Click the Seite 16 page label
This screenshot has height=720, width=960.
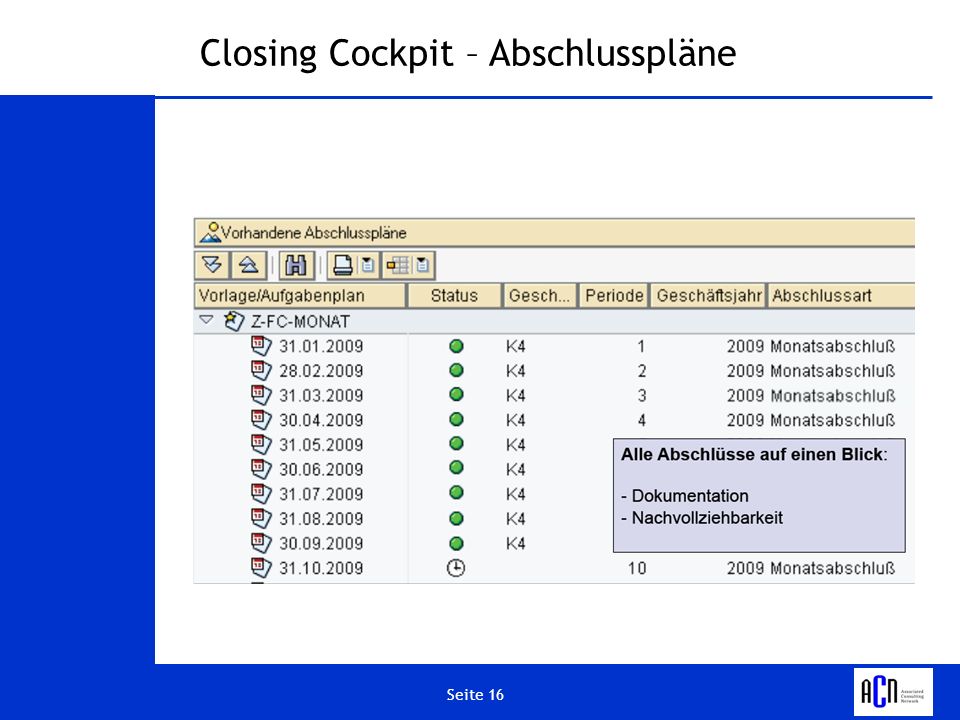(x=475, y=695)
